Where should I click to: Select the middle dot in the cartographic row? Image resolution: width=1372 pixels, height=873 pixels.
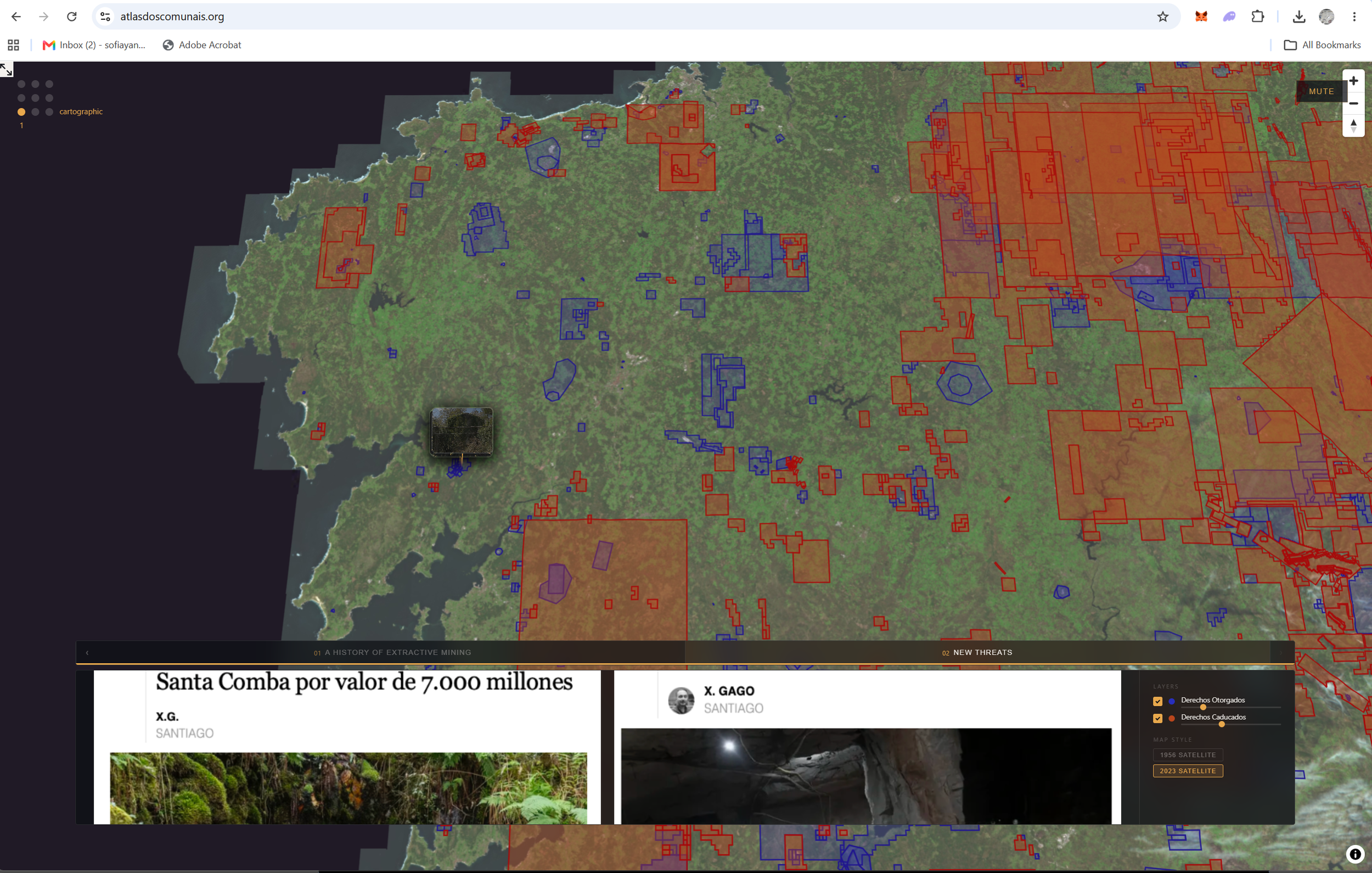point(35,112)
